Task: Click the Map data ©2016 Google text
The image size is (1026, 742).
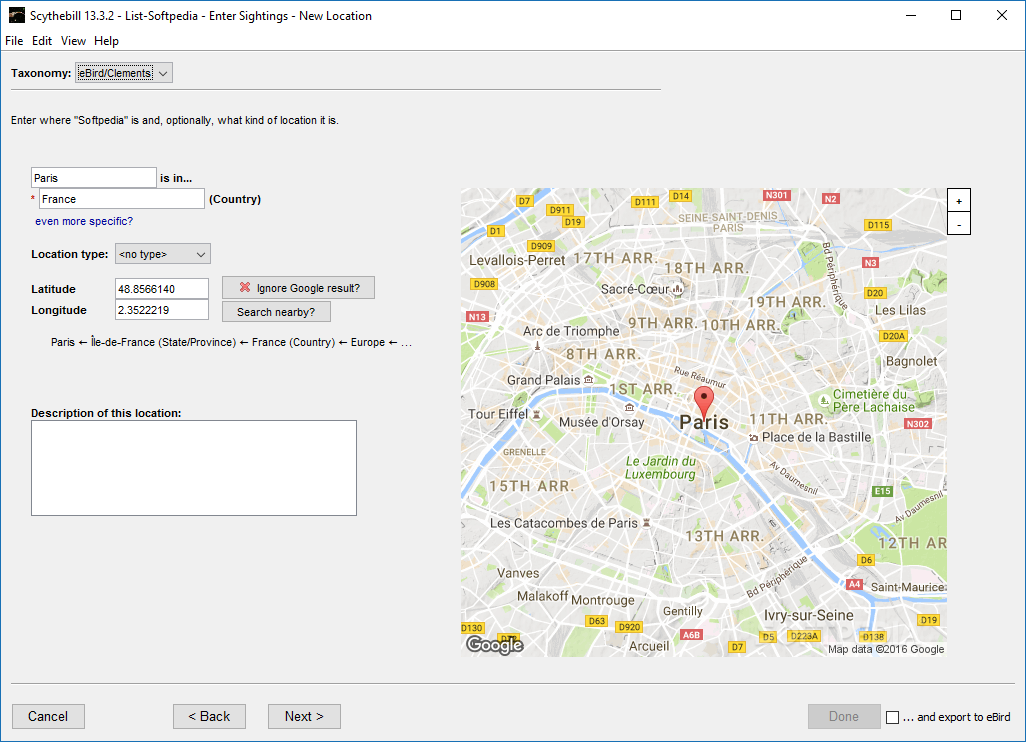Action: 886,649
